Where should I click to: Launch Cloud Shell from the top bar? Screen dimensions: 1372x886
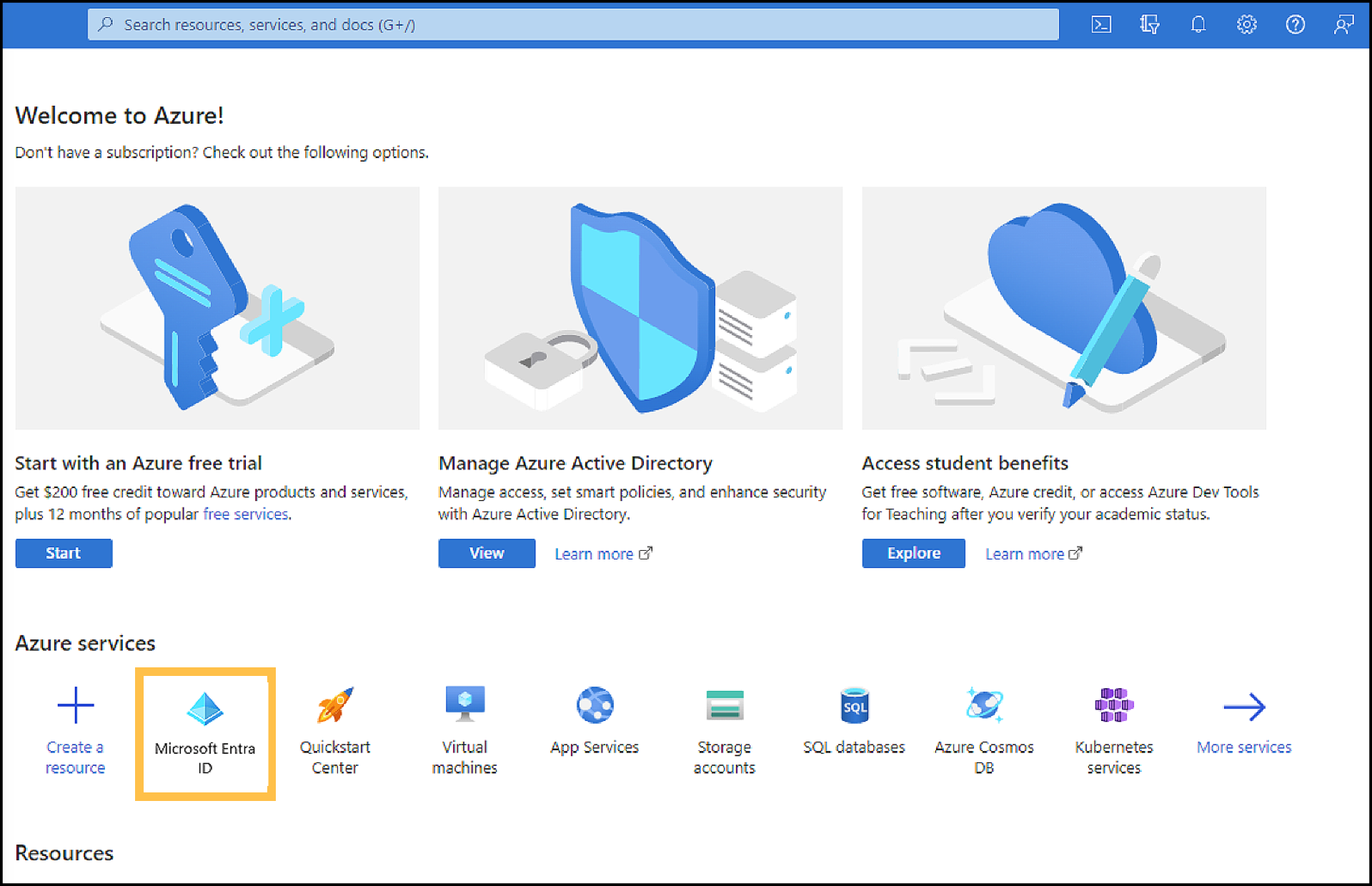(1101, 24)
